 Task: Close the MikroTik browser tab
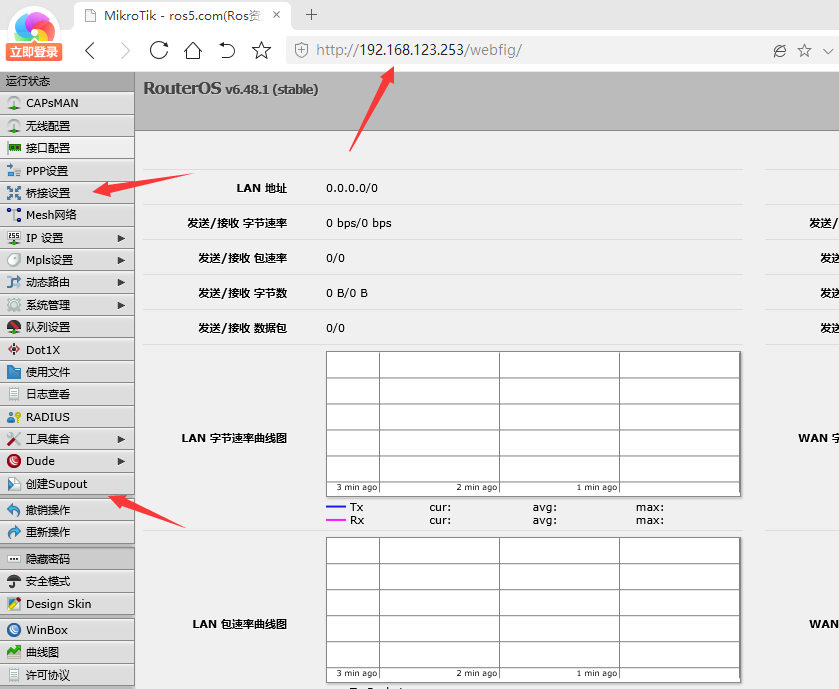pos(277,15)
